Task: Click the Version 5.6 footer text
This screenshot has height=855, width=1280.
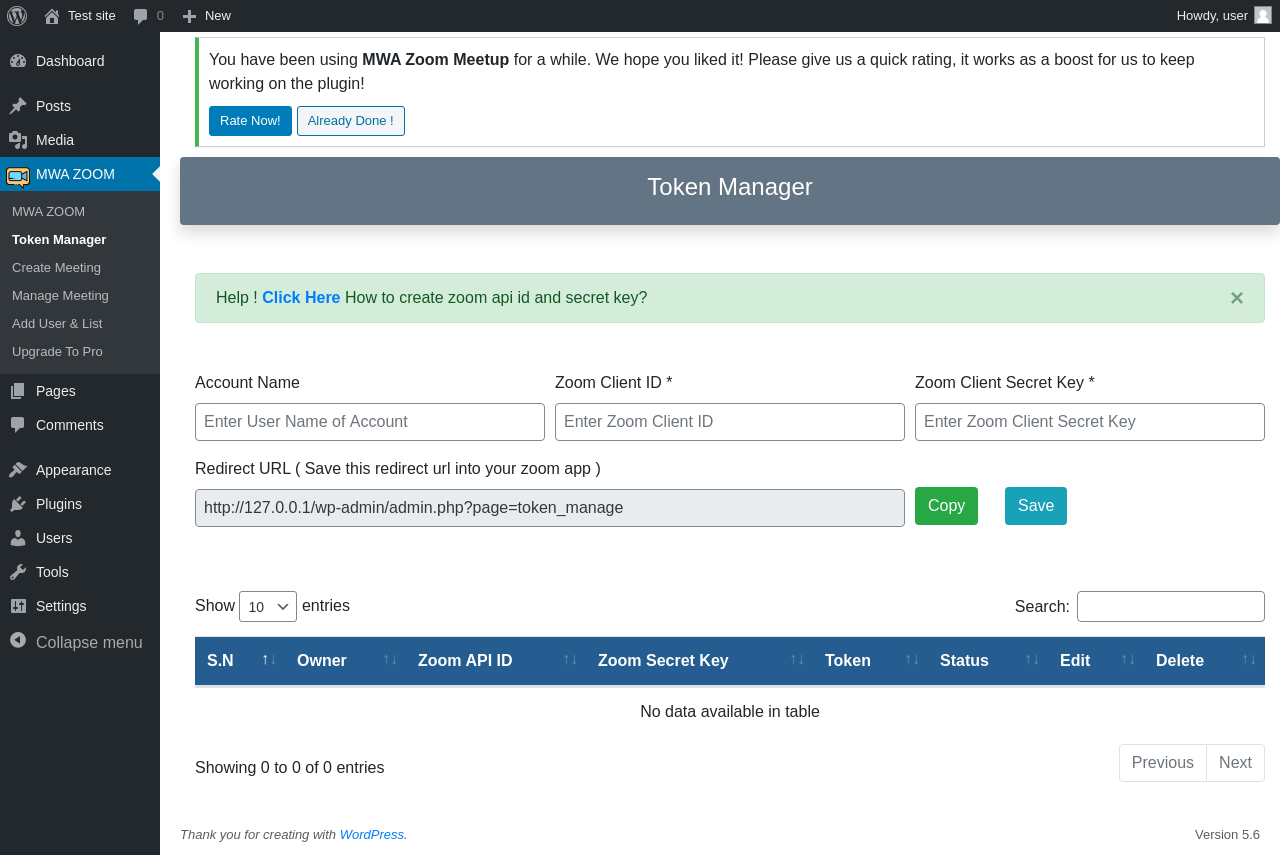Action: [1227, 834]
